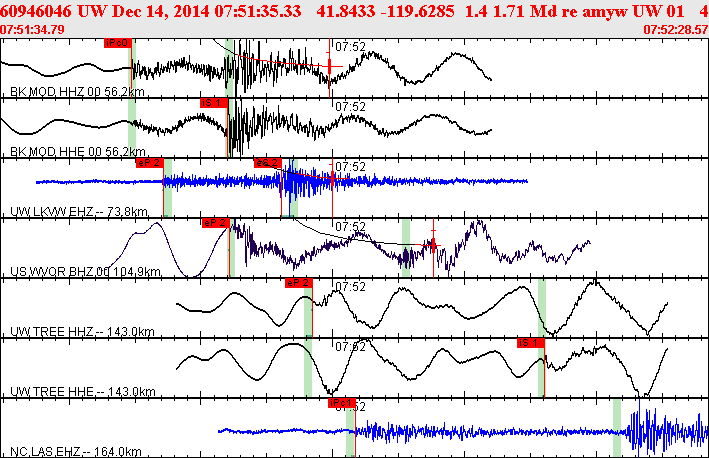Click the iPc1 pick flag on NC LAS EHZ
Screen dimensions: 709x458
(342, 403)
